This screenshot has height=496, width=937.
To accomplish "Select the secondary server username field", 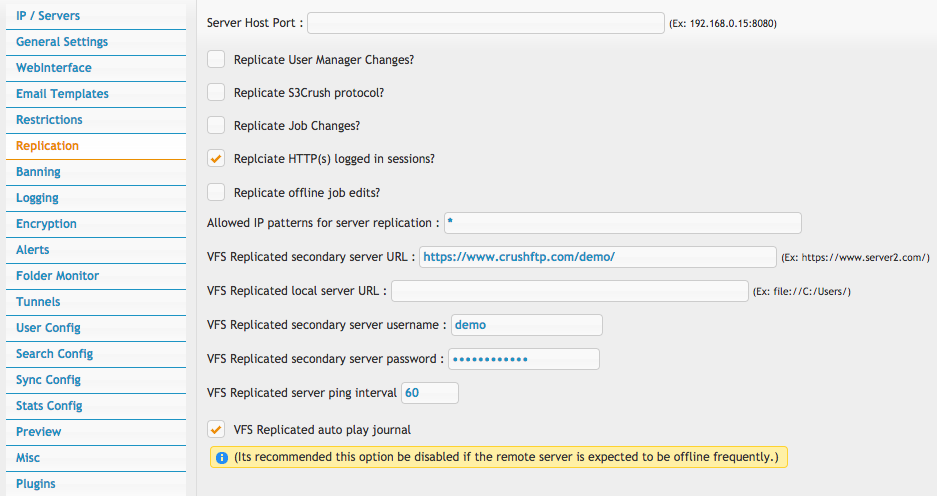I will [x=526, y=325].
